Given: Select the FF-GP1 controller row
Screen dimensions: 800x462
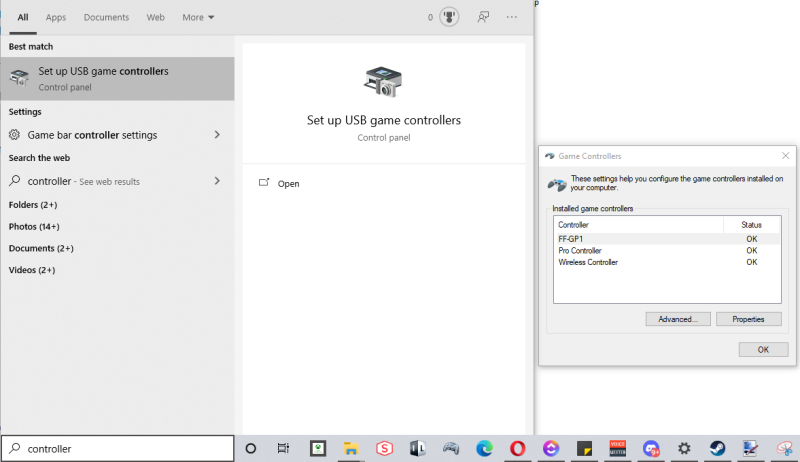Looking at the screenshot, I should tap(667, 239).
